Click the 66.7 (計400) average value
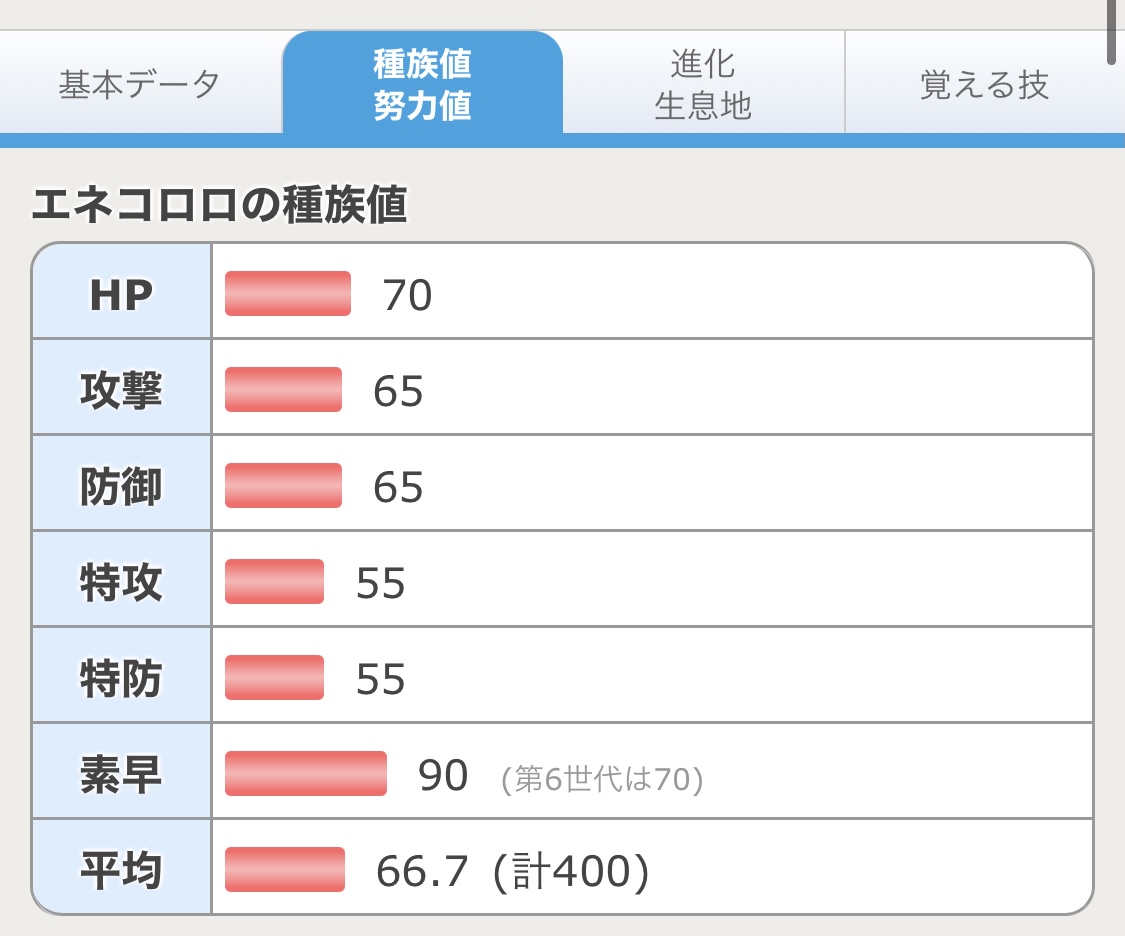 click(x=513, y=871)
